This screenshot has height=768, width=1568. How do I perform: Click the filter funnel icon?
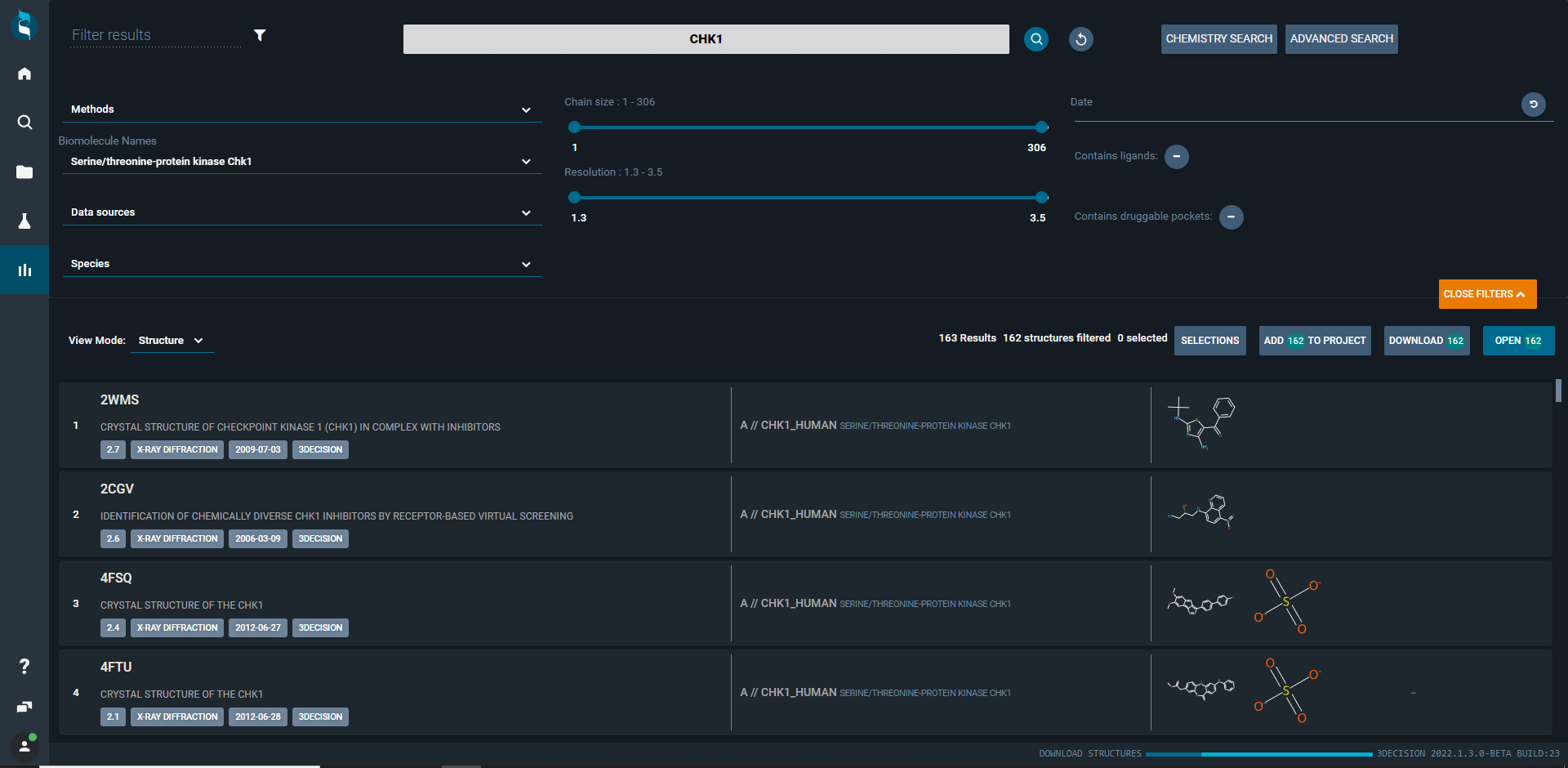click(x=260, y=35)
